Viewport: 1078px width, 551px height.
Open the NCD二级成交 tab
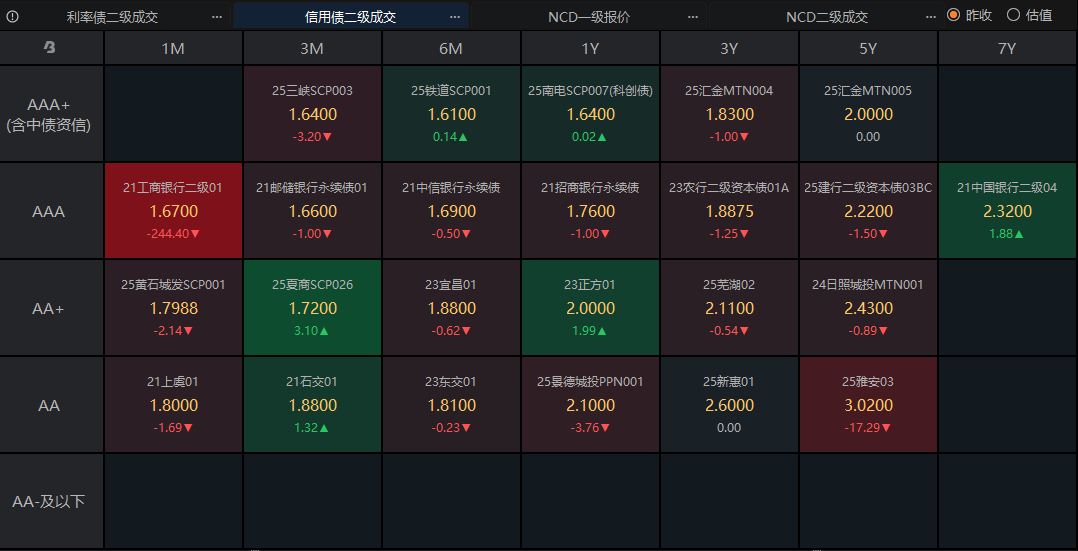(826, 17)
